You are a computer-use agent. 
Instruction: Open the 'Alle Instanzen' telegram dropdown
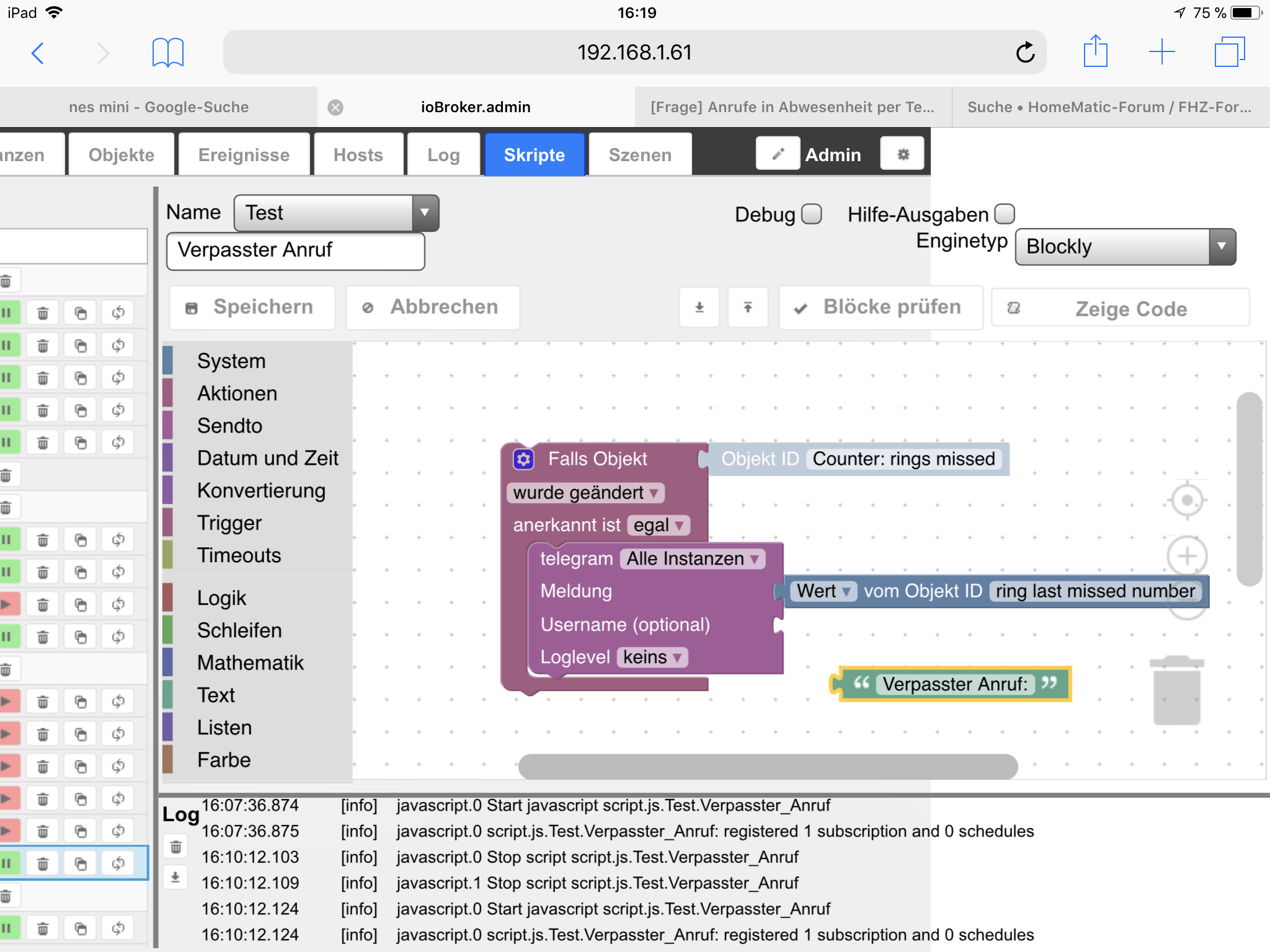click(692, 559)
